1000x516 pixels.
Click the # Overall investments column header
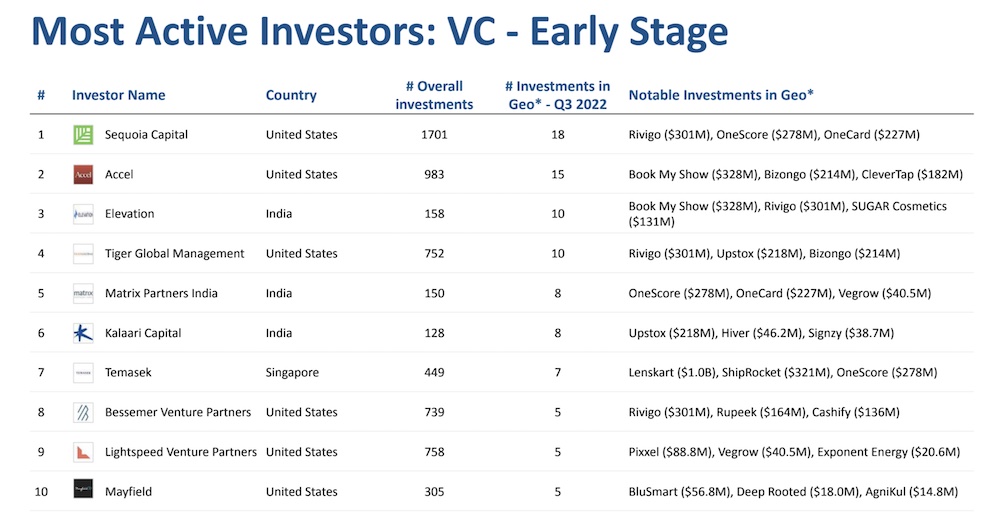pos(434,95)
